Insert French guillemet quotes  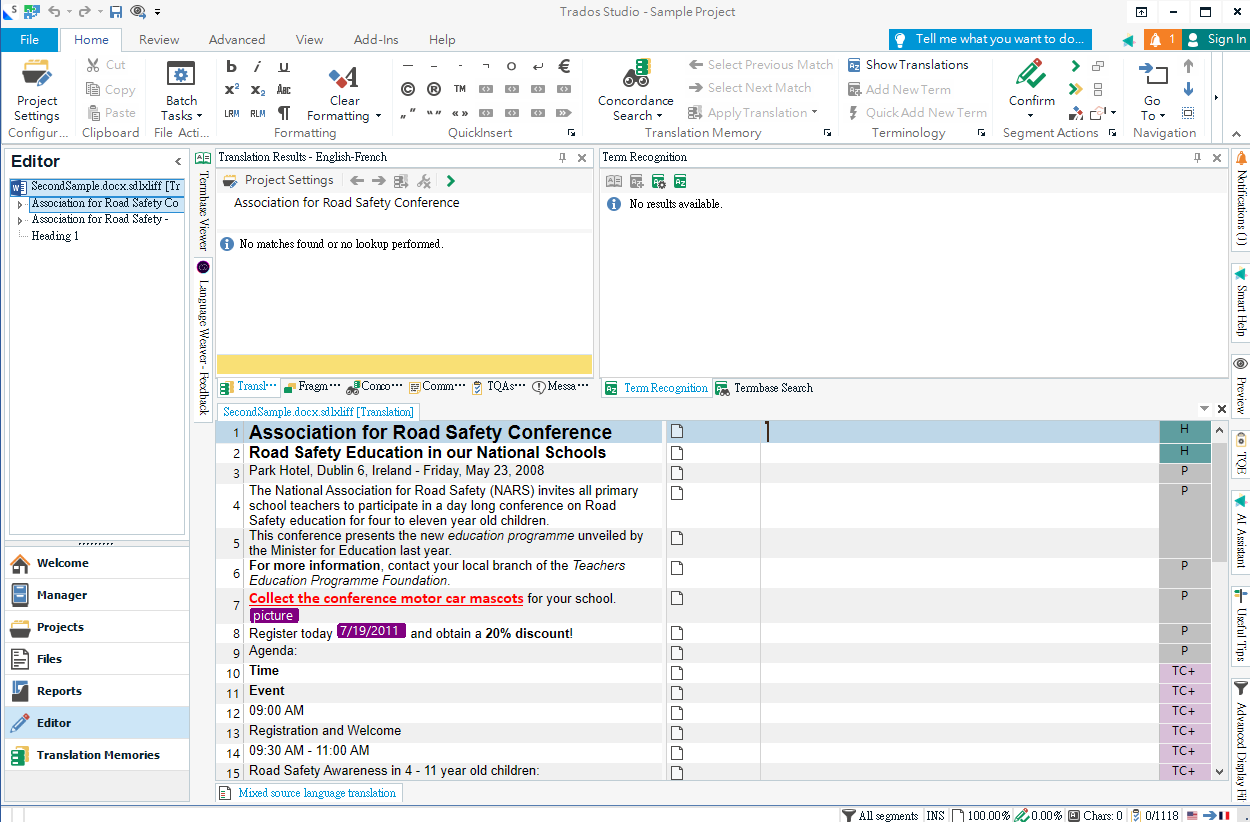(460, 113)
